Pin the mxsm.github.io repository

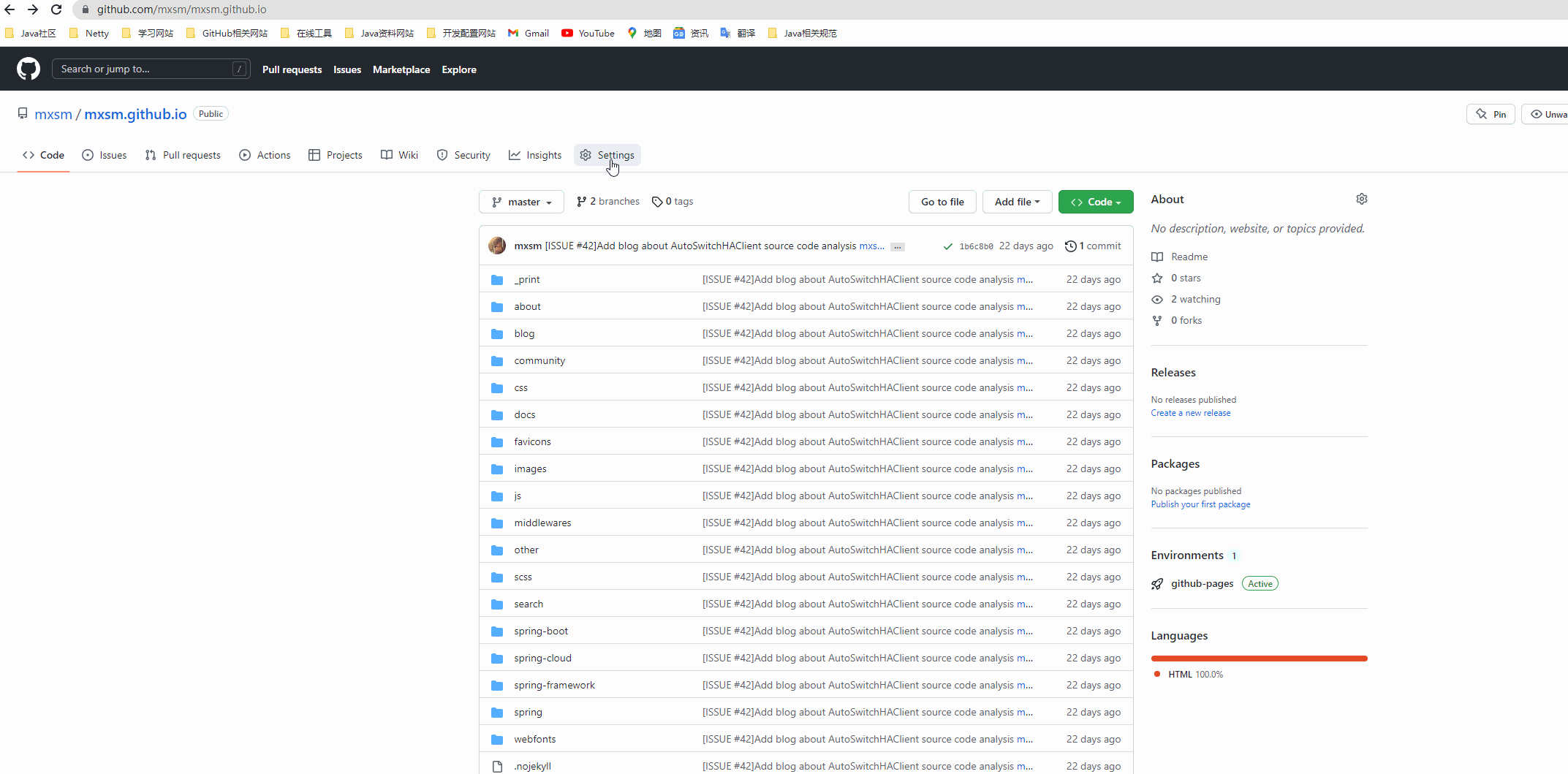pos(1491,114)
